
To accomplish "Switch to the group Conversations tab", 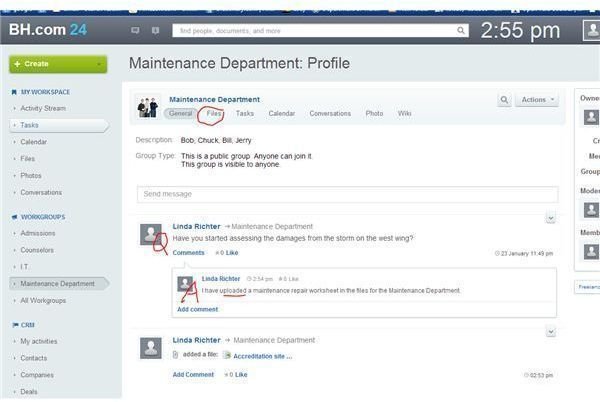I will 330,113.
